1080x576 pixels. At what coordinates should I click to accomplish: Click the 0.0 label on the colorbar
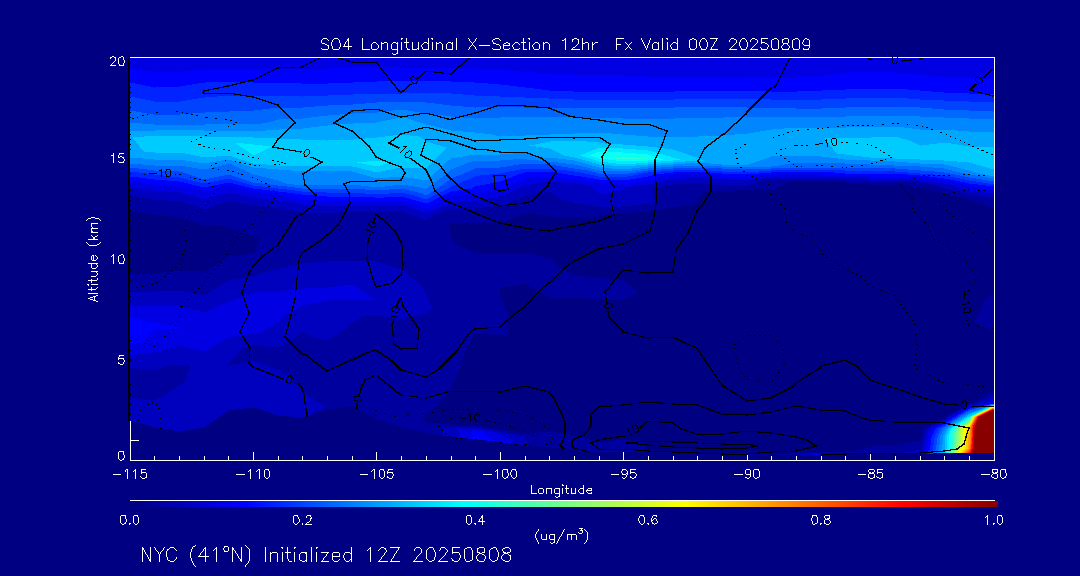[x=130, y=520]
